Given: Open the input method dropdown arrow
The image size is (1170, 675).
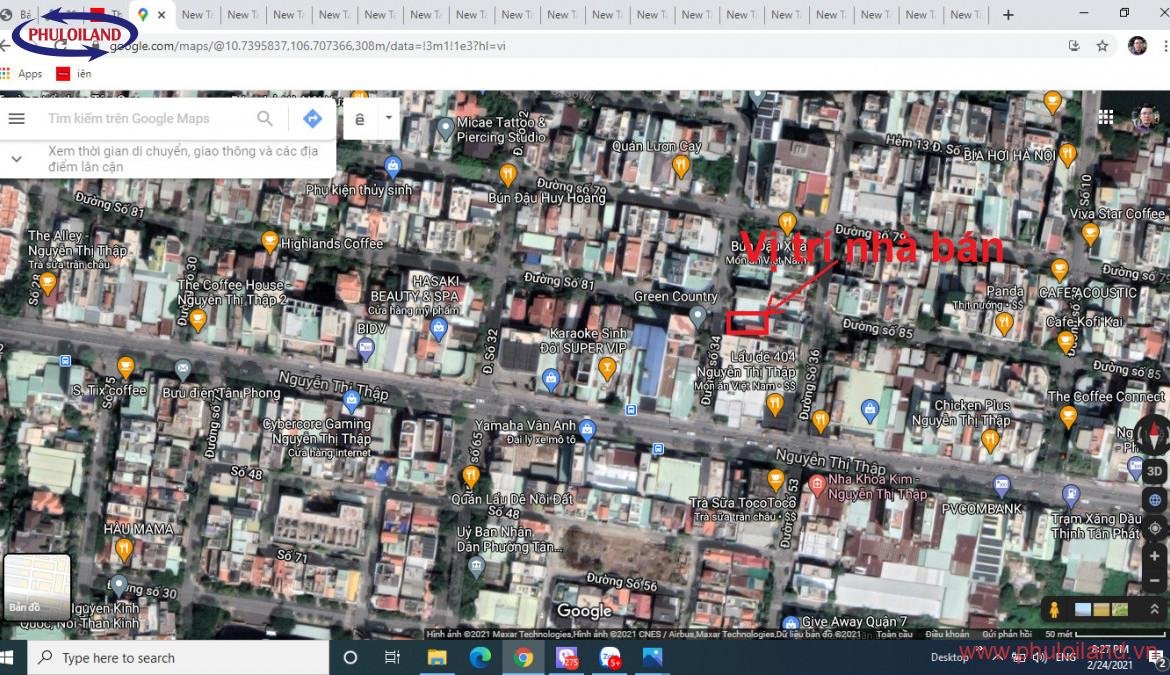Looking at the screenshot, I should [388, 118].
